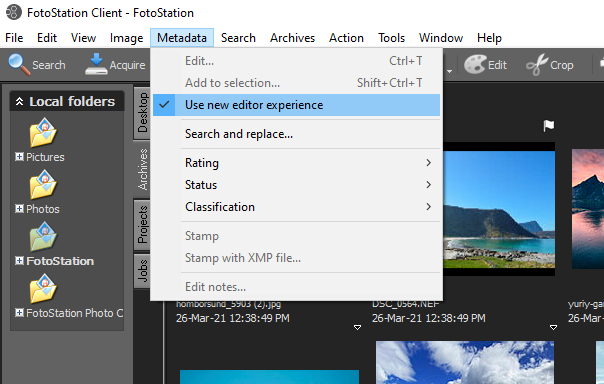Select the bold FotoStation tree label
The height and width of the screenshot is (384, 604).
60,261
